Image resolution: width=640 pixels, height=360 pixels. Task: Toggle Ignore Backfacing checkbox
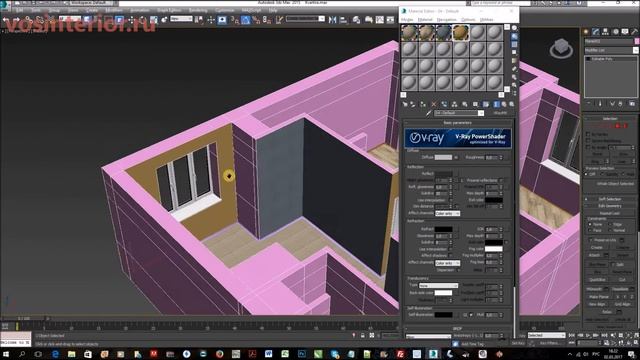click(588, 141)
